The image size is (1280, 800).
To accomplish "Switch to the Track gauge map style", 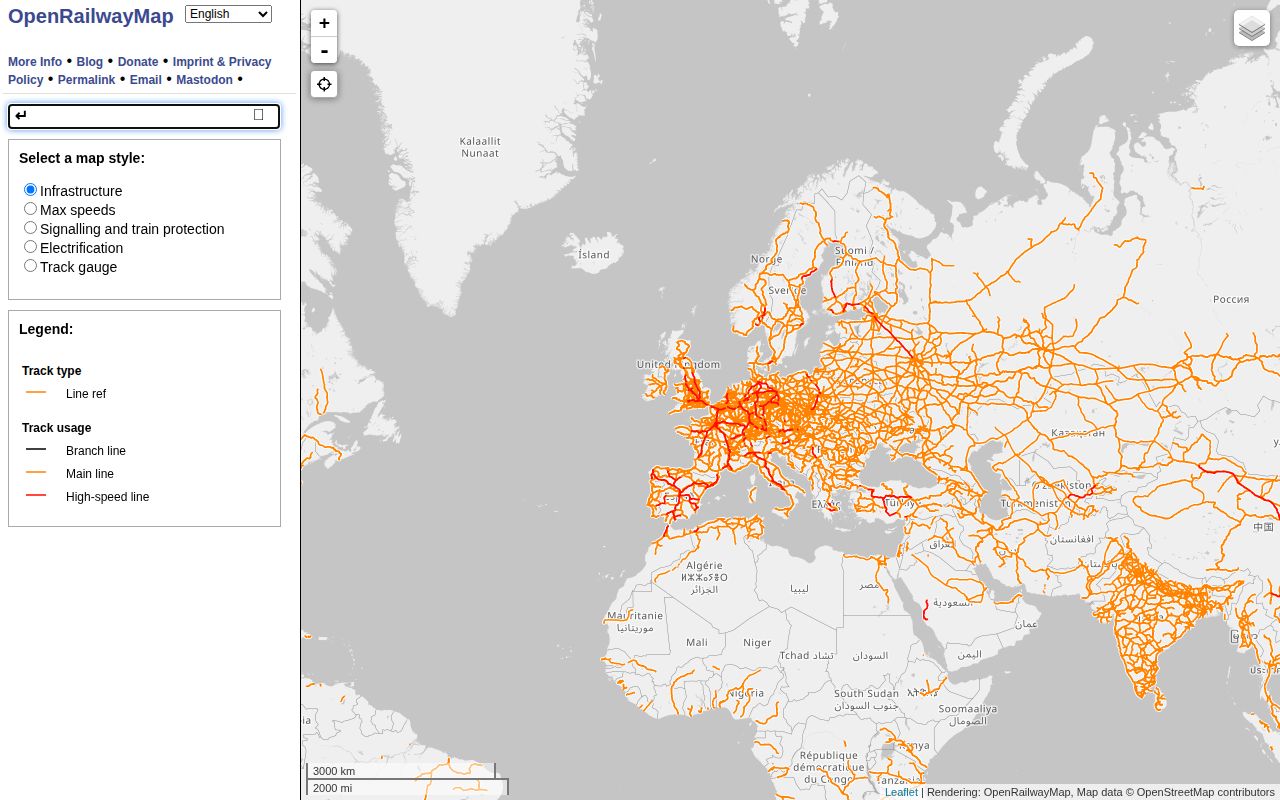I will coord(30,265).
